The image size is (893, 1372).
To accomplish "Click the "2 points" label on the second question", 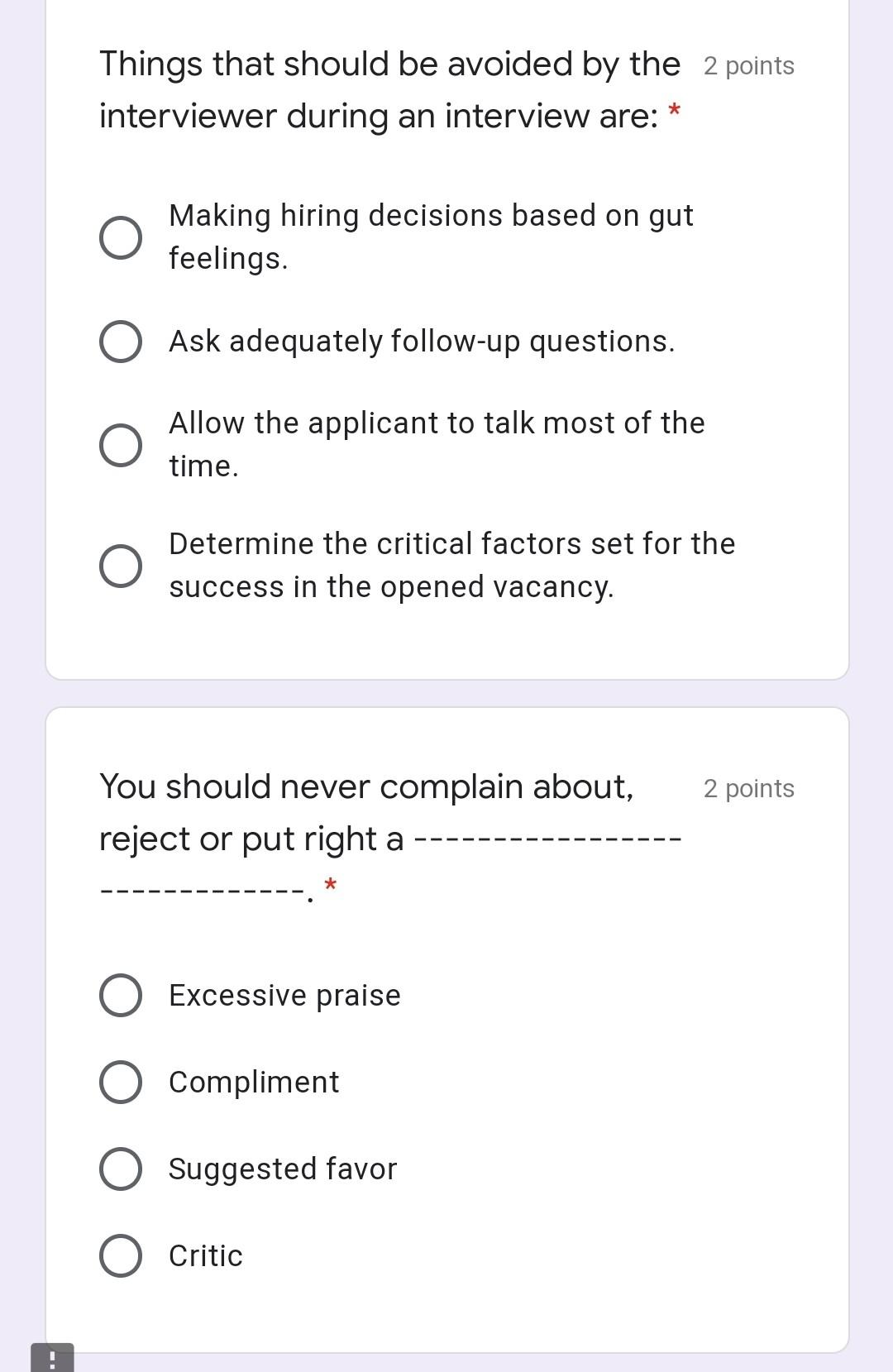I will click(747, 788).
